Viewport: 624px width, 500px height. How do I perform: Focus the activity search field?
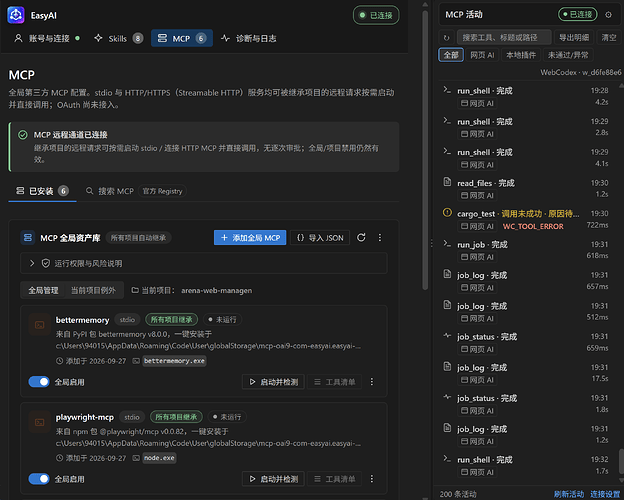coord(504,37)
